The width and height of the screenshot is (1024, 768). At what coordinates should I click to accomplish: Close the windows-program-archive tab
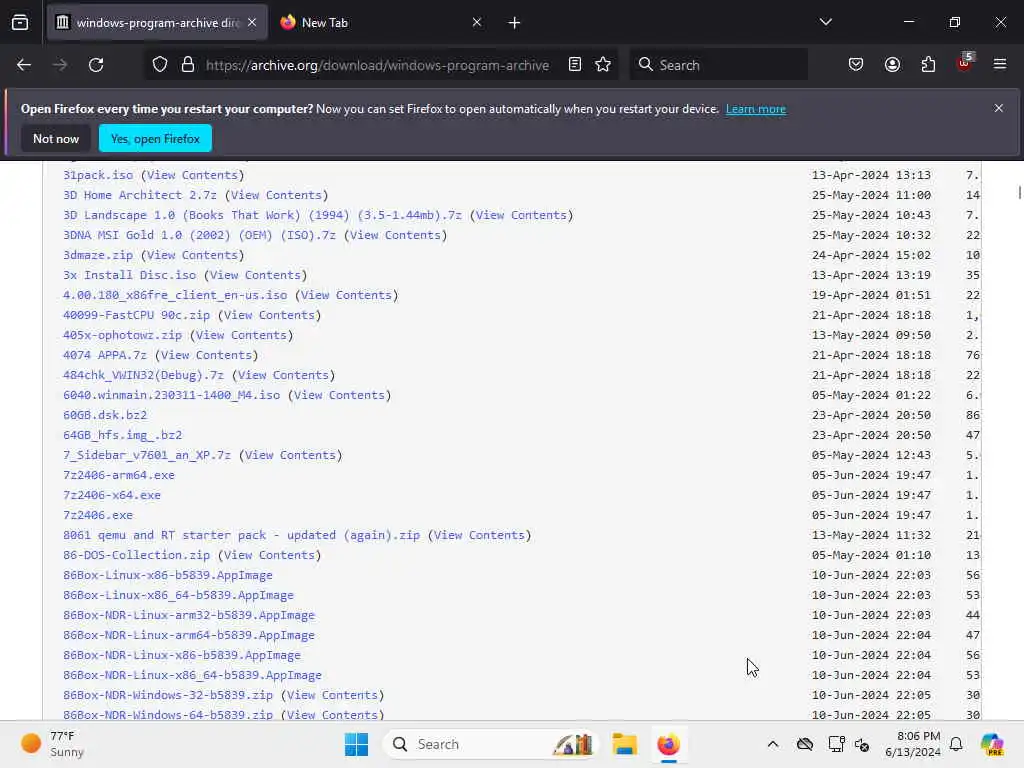coord(252,22)
